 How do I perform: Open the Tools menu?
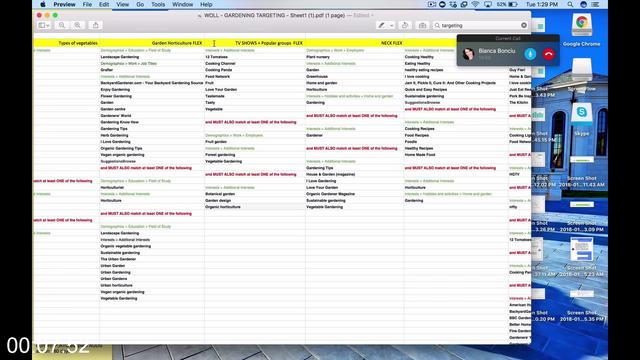[x=158, y=4]
